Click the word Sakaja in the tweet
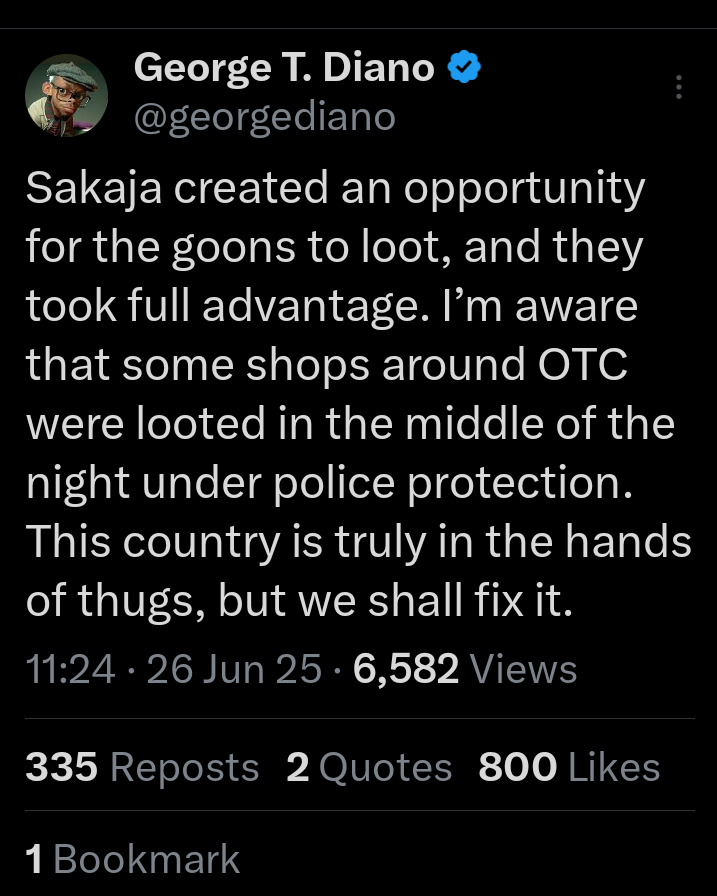The width and height of the screenshot is (717, 896). [x=89, y=189]
